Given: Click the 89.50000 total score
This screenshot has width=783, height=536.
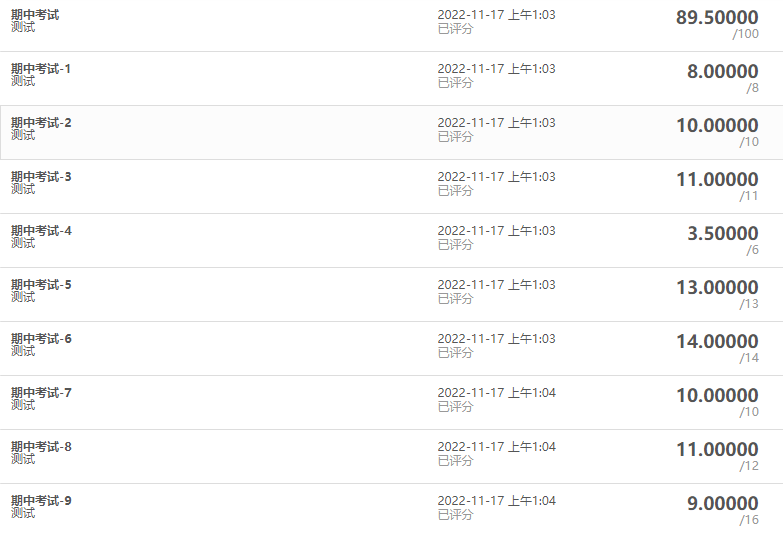Looking at the screenshot, I should (717, 17).
